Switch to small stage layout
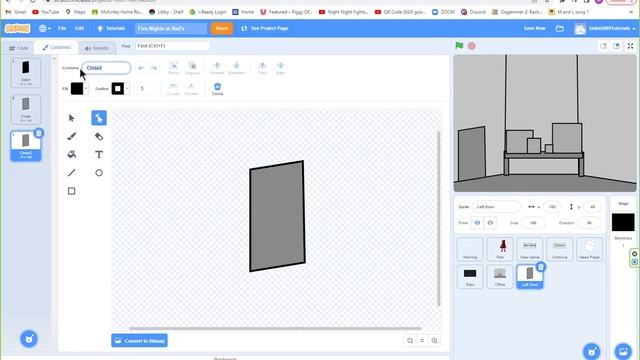Viewport: 640px width, 360px height. coord(603,46)
